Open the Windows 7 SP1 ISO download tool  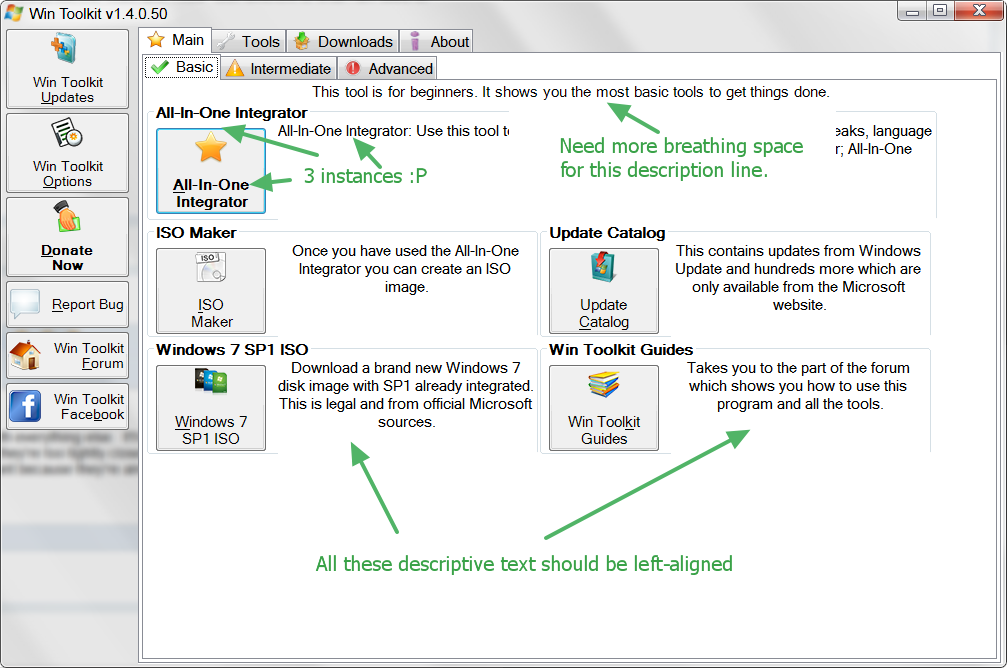point(211,408)
